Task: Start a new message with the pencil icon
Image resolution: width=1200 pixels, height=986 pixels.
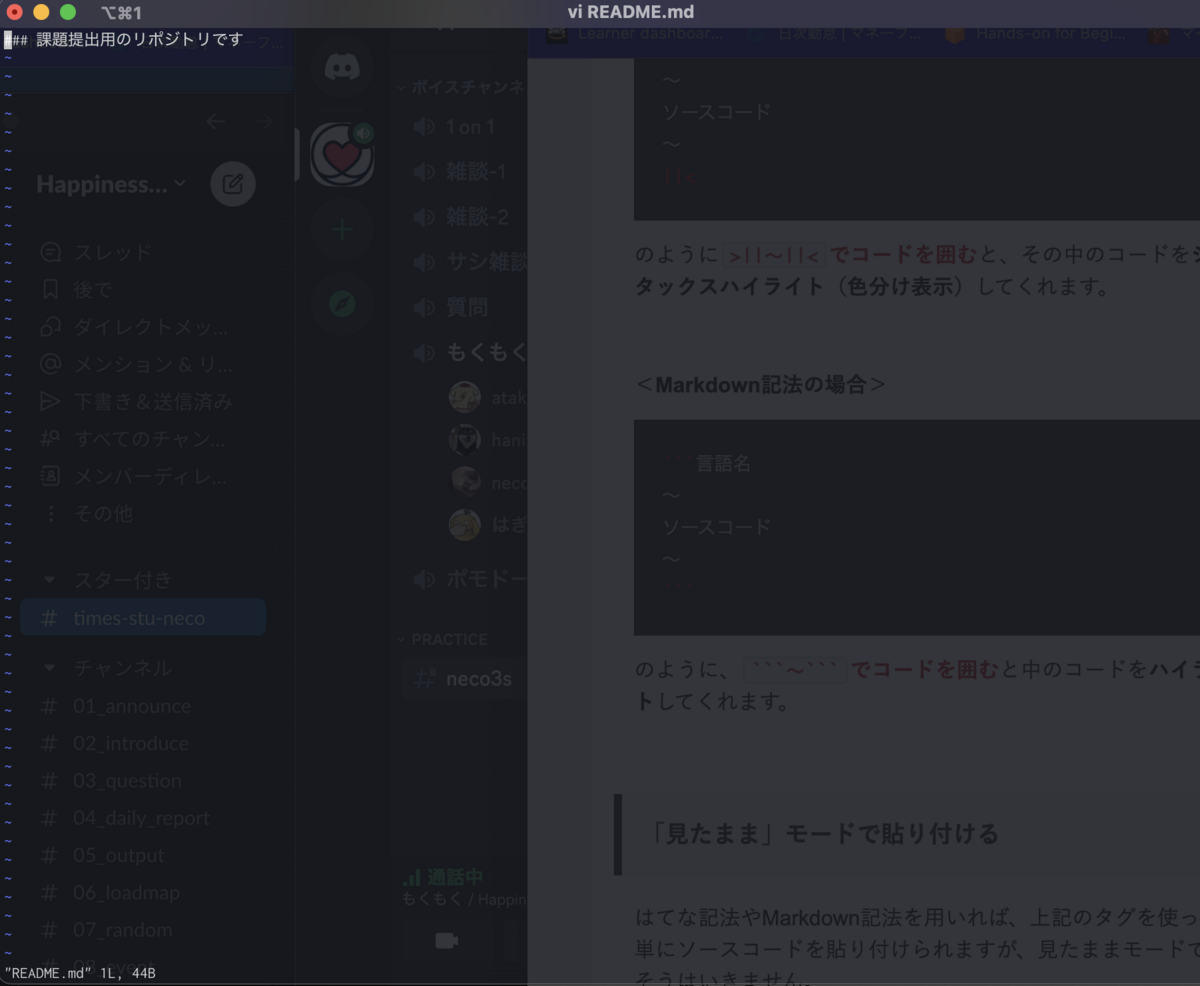Action: point(233,183)
